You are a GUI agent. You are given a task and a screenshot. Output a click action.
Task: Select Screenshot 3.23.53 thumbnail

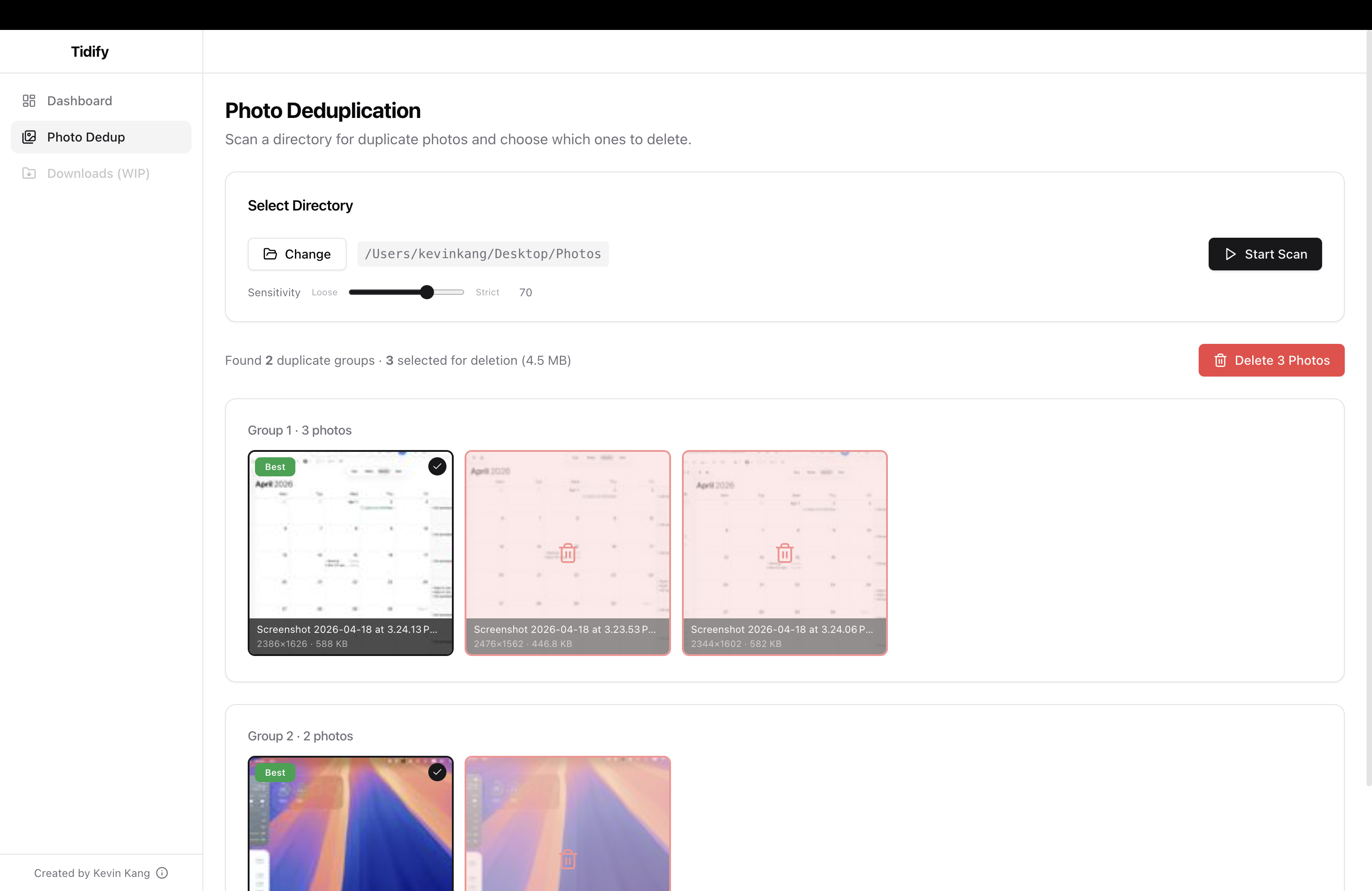pyautogui.click(x=568, y=553)
